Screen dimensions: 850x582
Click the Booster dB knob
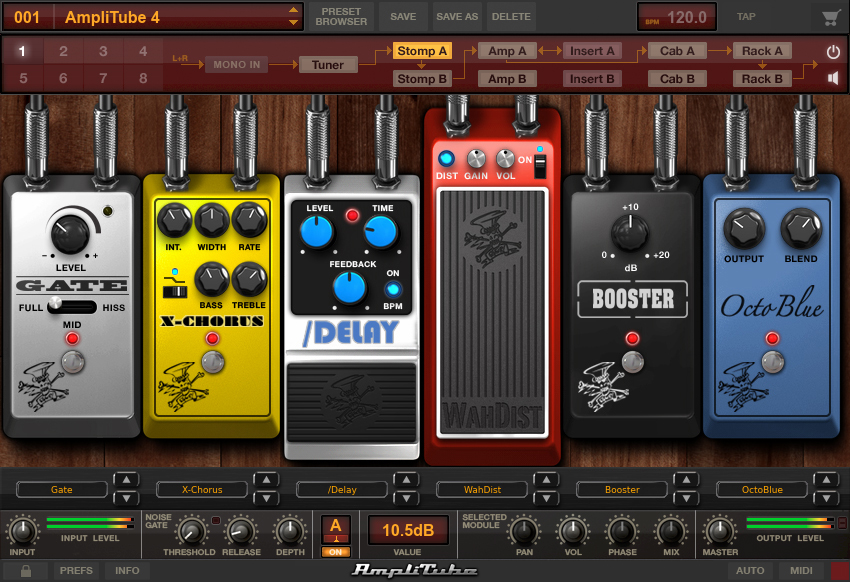(x=630, y=233)
